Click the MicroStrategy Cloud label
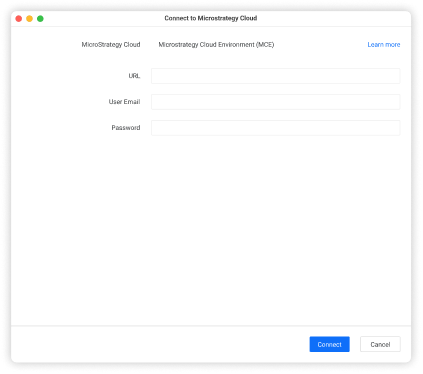The image size is (423, 374). point(111,45)
